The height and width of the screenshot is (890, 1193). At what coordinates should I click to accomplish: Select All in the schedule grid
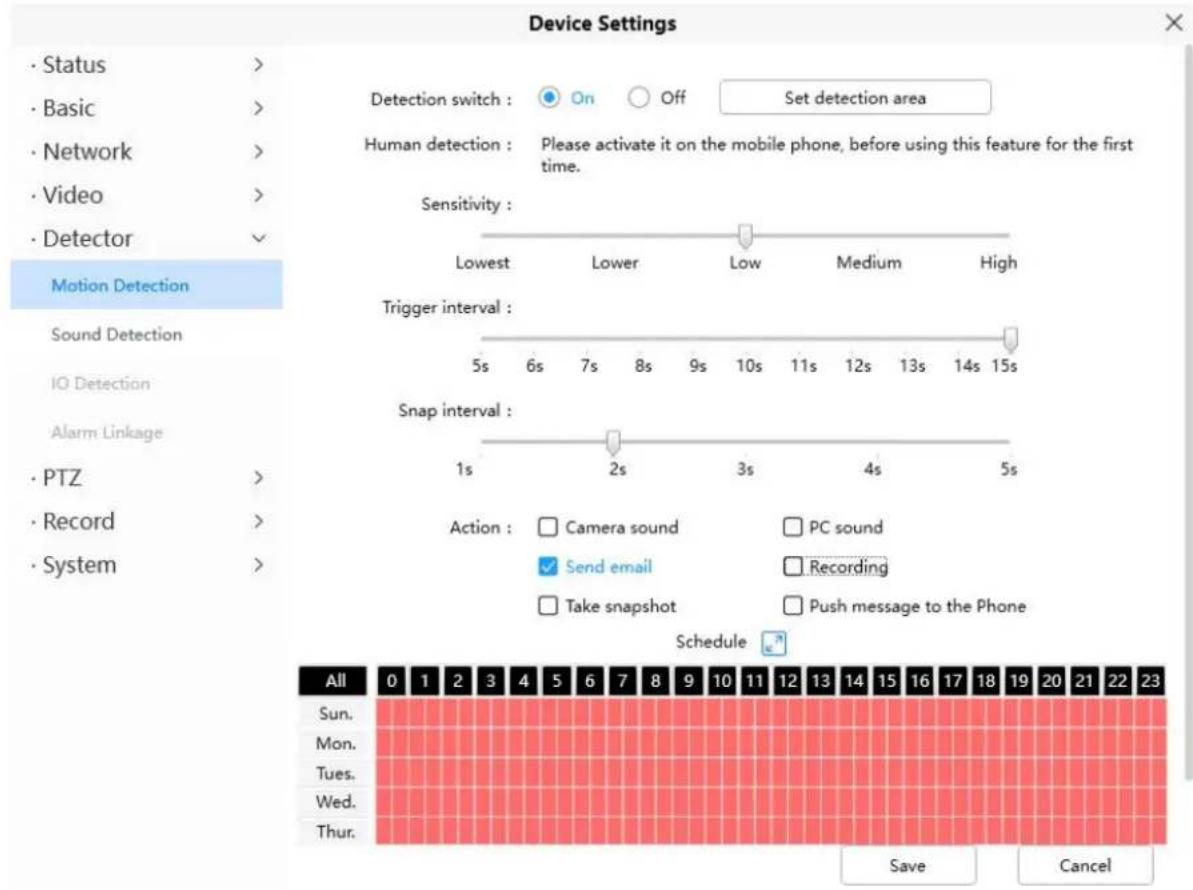[x=332, y=681]
